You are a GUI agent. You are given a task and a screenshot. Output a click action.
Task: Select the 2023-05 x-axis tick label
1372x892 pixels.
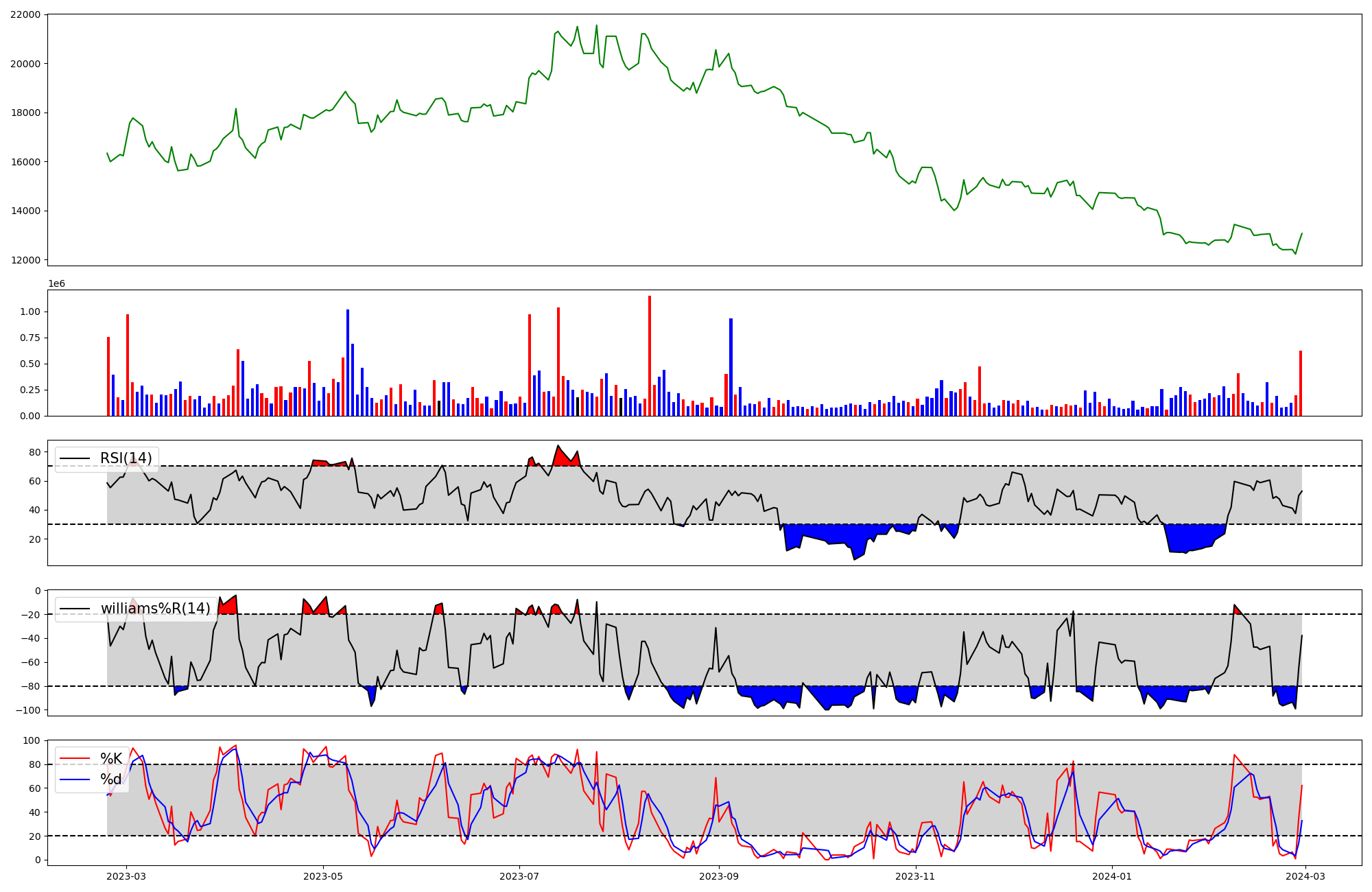tap(323, 876)
